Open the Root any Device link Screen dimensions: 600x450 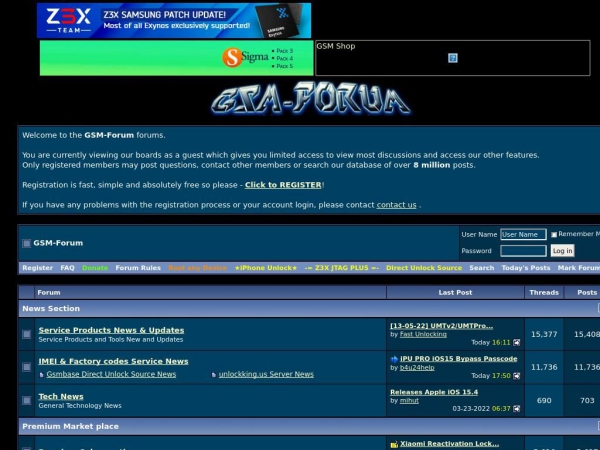point(197,268)
